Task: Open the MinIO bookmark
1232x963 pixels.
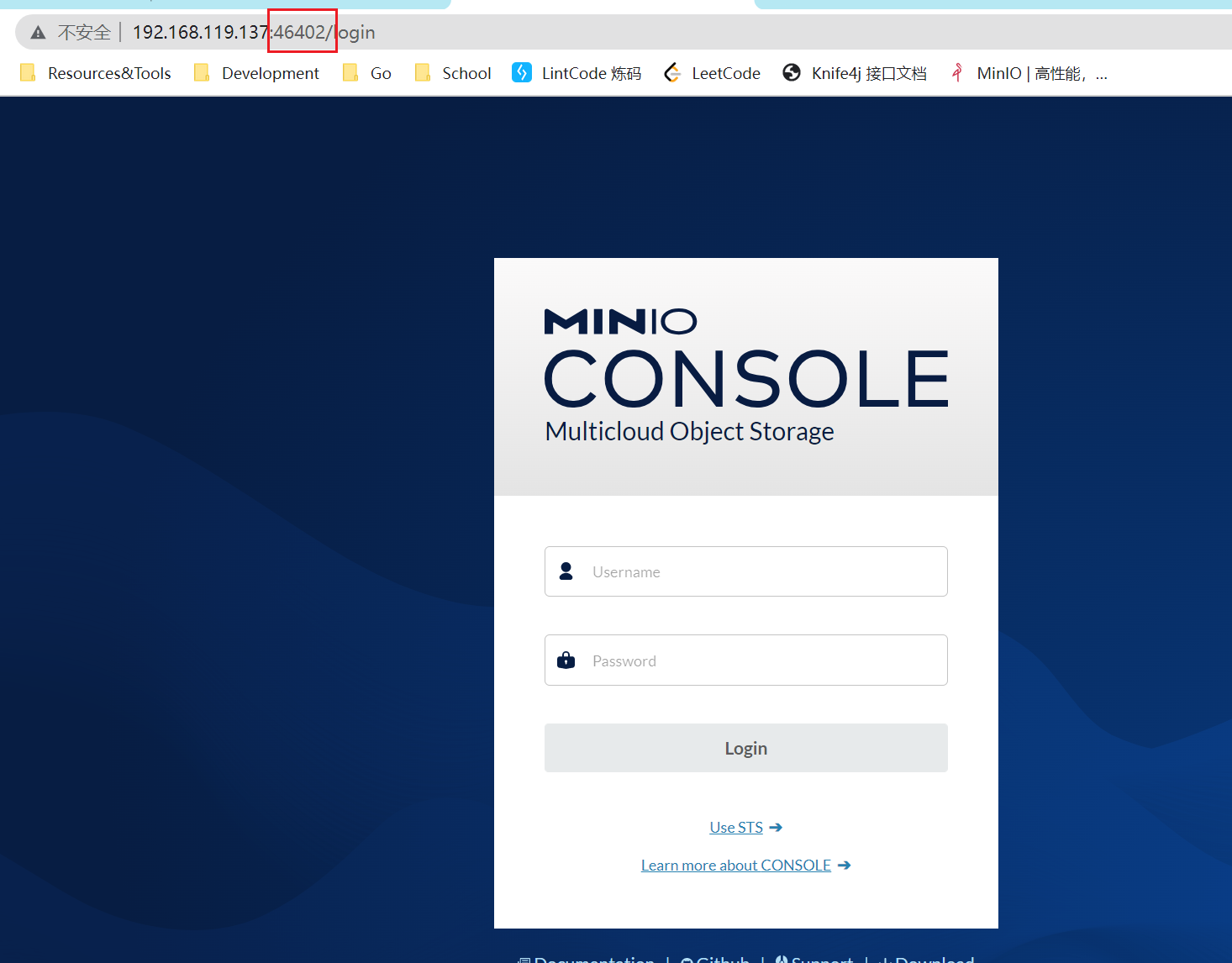Action: [x=1028, y=73]
